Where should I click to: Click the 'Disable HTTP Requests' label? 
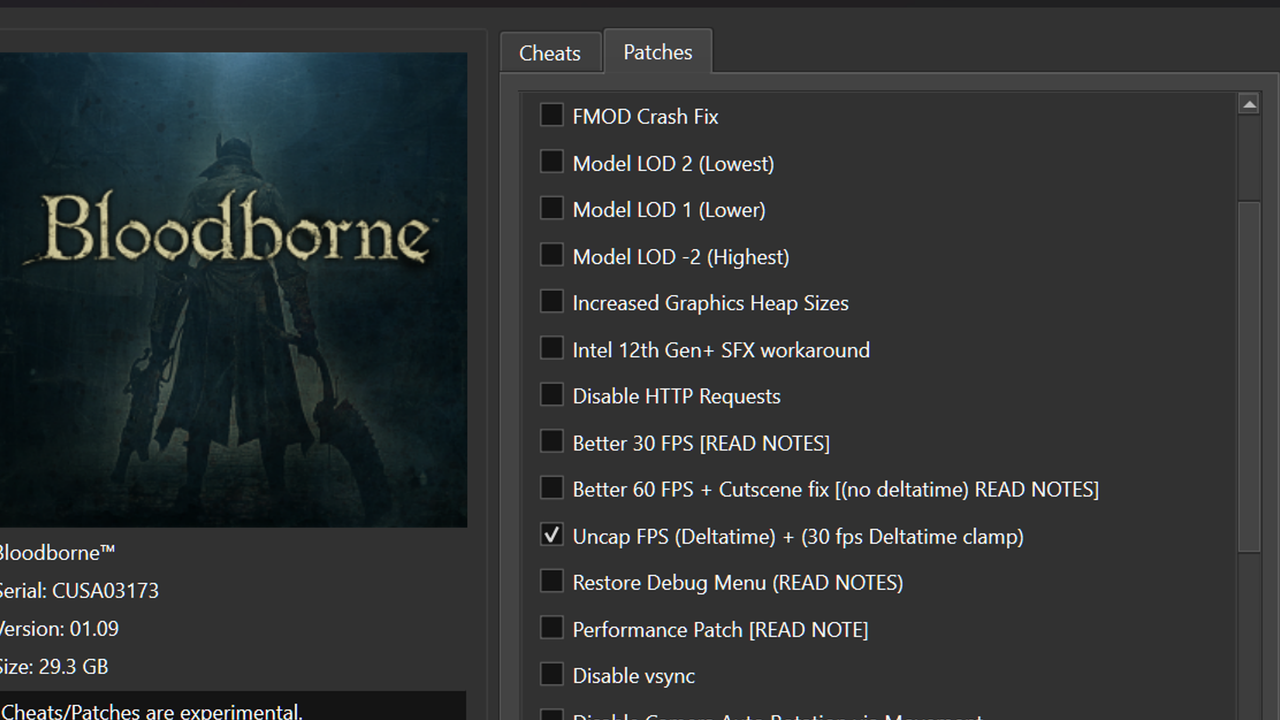coord(676,397)
